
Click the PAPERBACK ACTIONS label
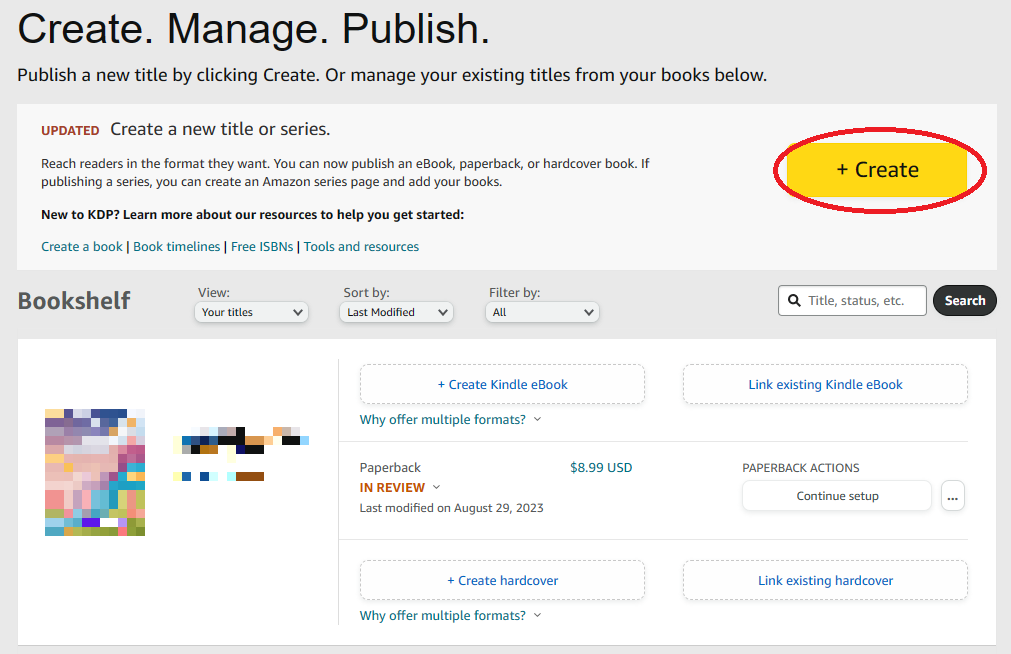[x=801, y=468]
